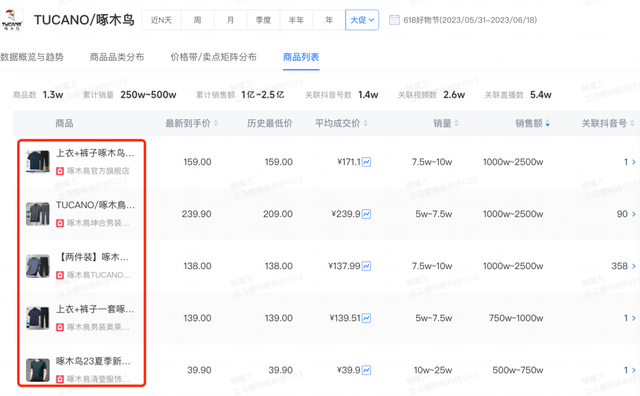This screenshot has width=640, height=396.
Task: Select the 半年 time range
Action: [x=296, y=20]
